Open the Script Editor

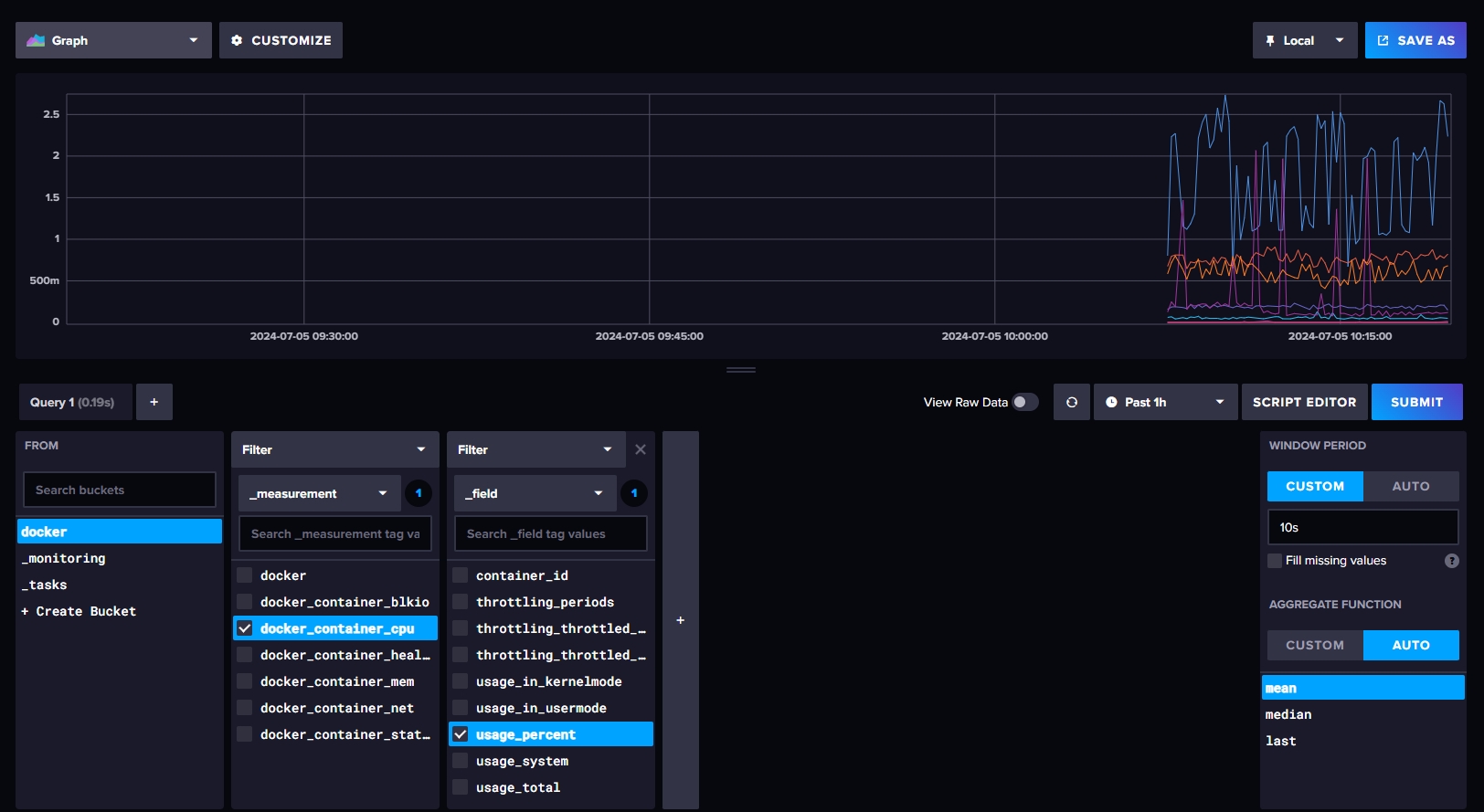1304,402
